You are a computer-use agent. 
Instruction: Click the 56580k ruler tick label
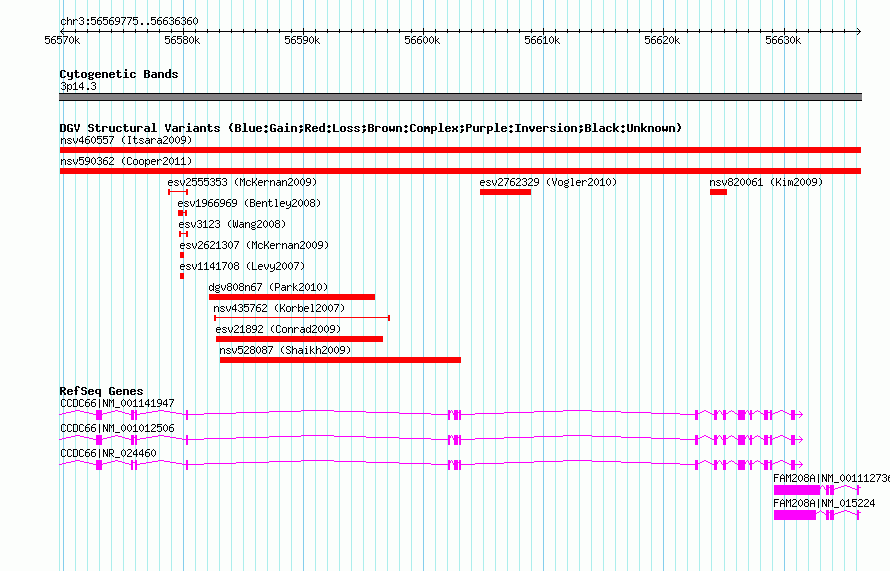pos(182,40)
